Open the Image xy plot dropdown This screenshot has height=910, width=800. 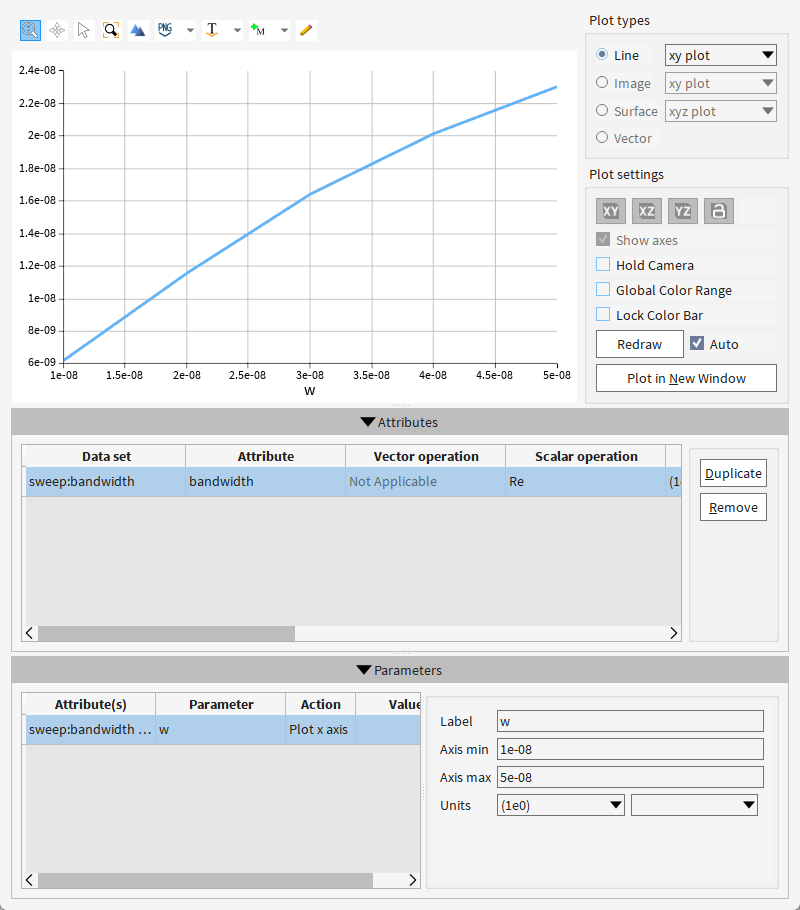(x=720, y=83)
